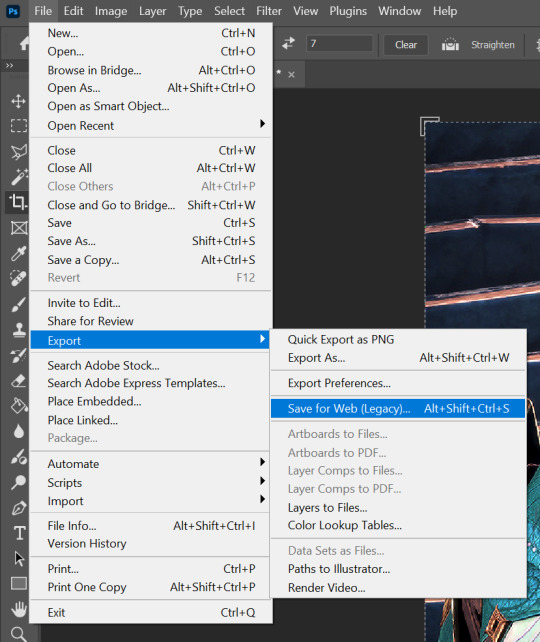Select the Move tool
The height and width of the screenshot is (642, 540).
coord(18,101)
